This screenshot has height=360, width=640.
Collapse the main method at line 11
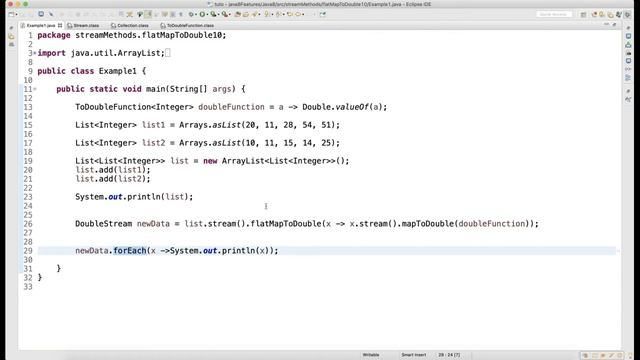click(35, 89)
